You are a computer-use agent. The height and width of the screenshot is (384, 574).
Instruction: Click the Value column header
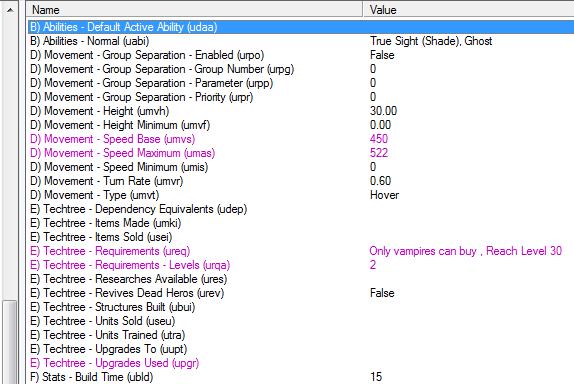click(469, 10)
